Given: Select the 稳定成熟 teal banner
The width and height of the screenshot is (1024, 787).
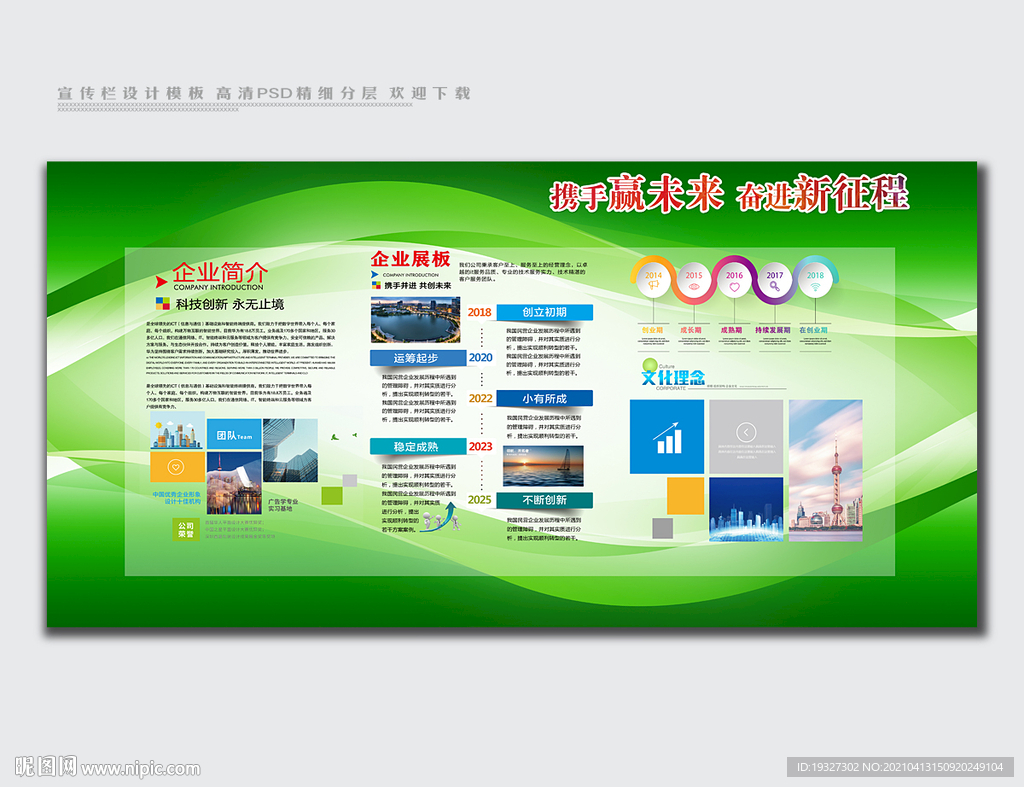Looking at the screenshot, I should click(x=417, y=447).
